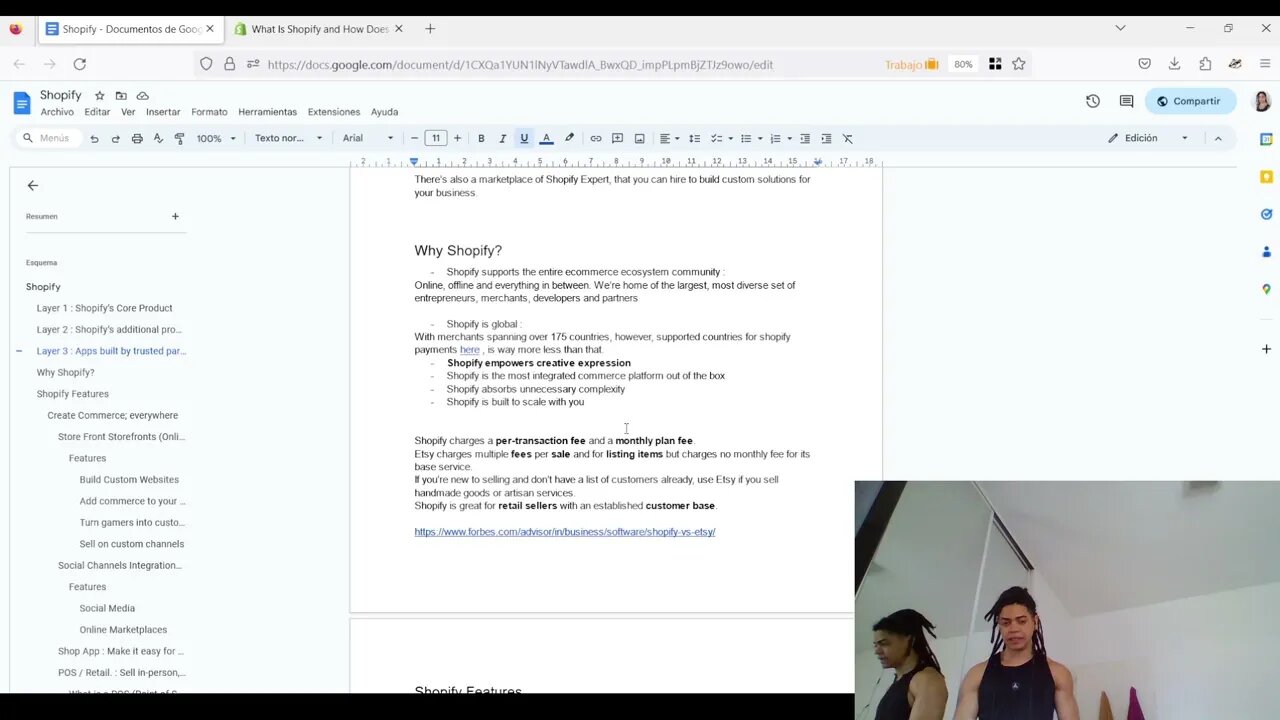Open Google Calendar side panel
The width and height of the screenshot is (1280, 720).
click(1266, 139)
